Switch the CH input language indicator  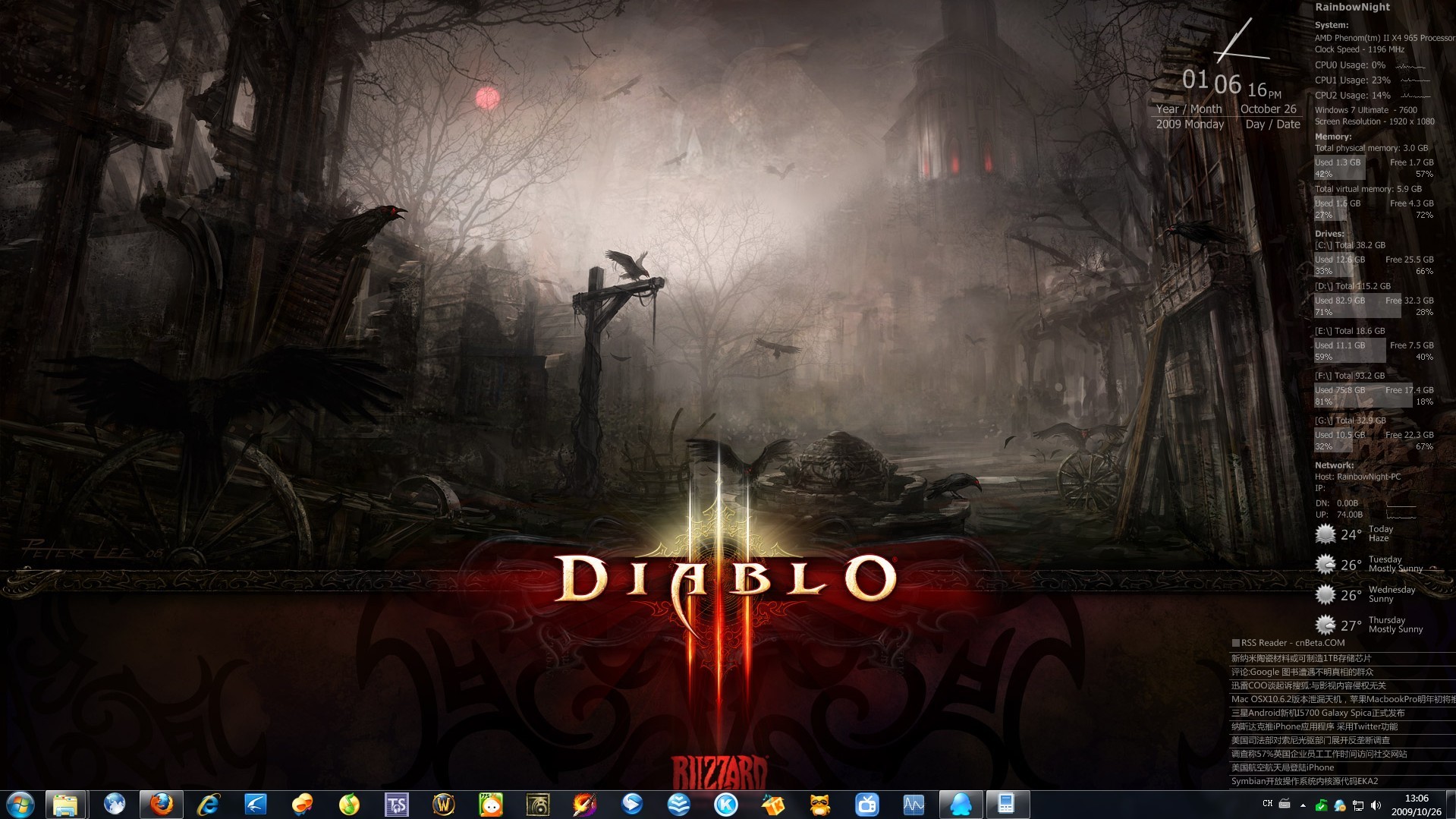1267,804
